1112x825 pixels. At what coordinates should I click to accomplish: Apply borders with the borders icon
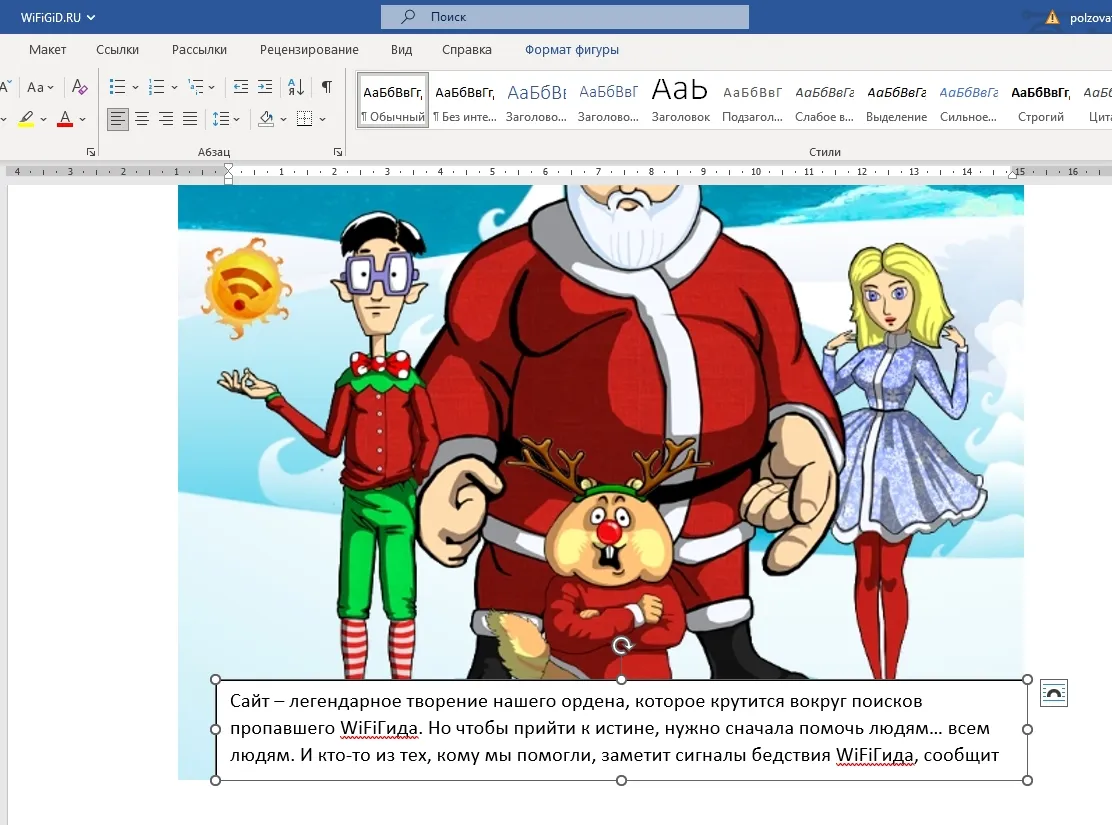point(304,118)
